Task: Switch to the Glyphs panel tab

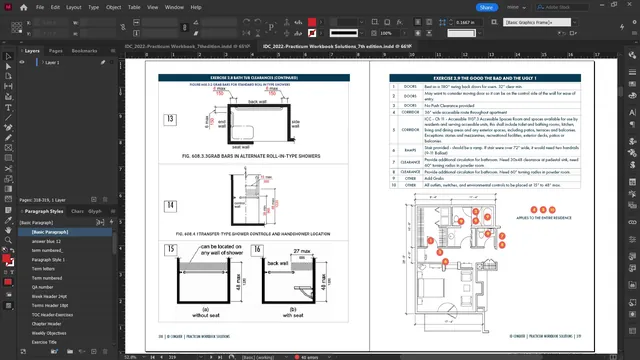Action: point(95,211)
